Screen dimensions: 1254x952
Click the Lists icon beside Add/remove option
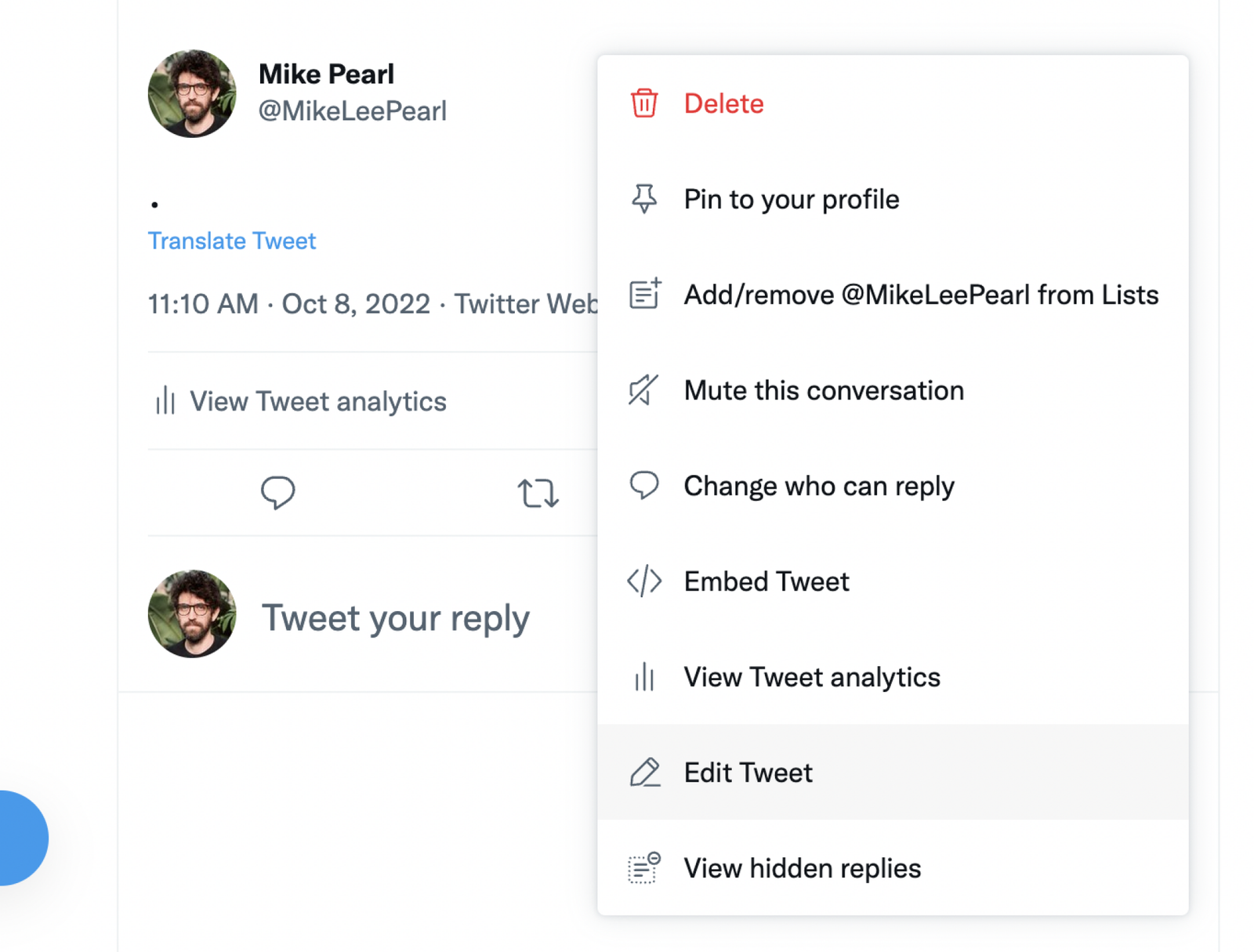click(643, 294)
